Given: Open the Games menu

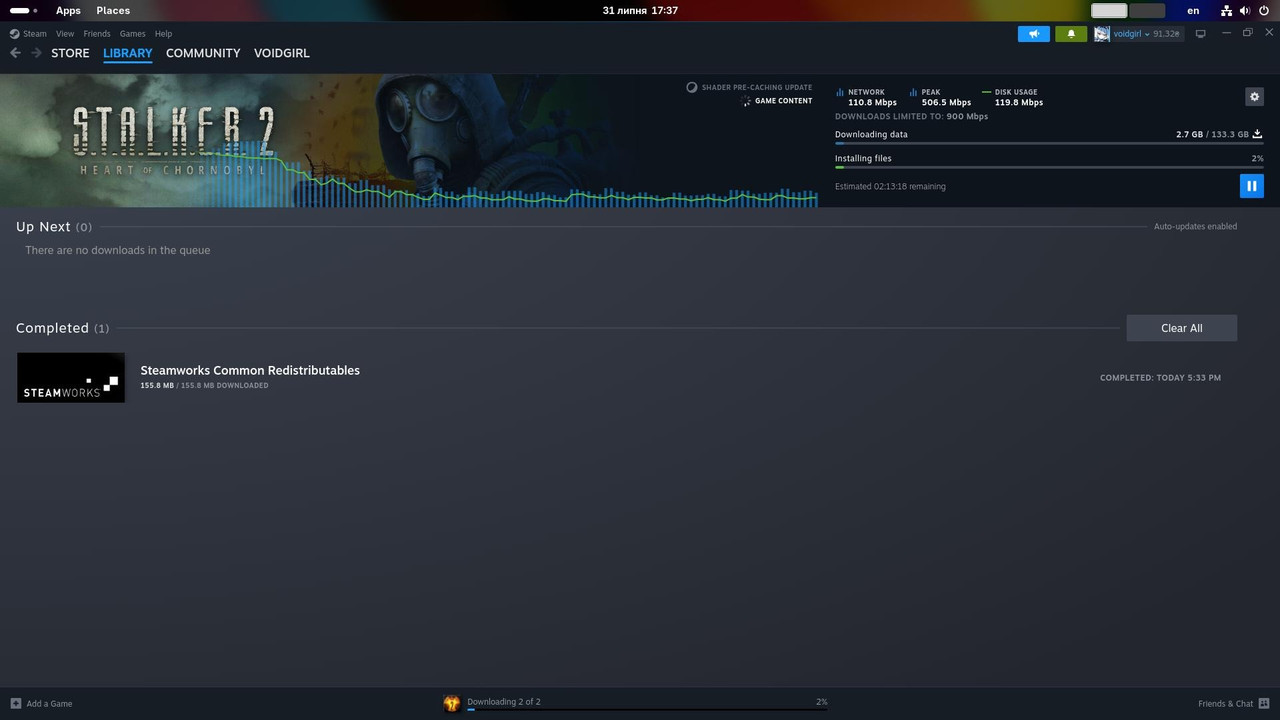Looking at the screenshot, I should tap(133, 34).
